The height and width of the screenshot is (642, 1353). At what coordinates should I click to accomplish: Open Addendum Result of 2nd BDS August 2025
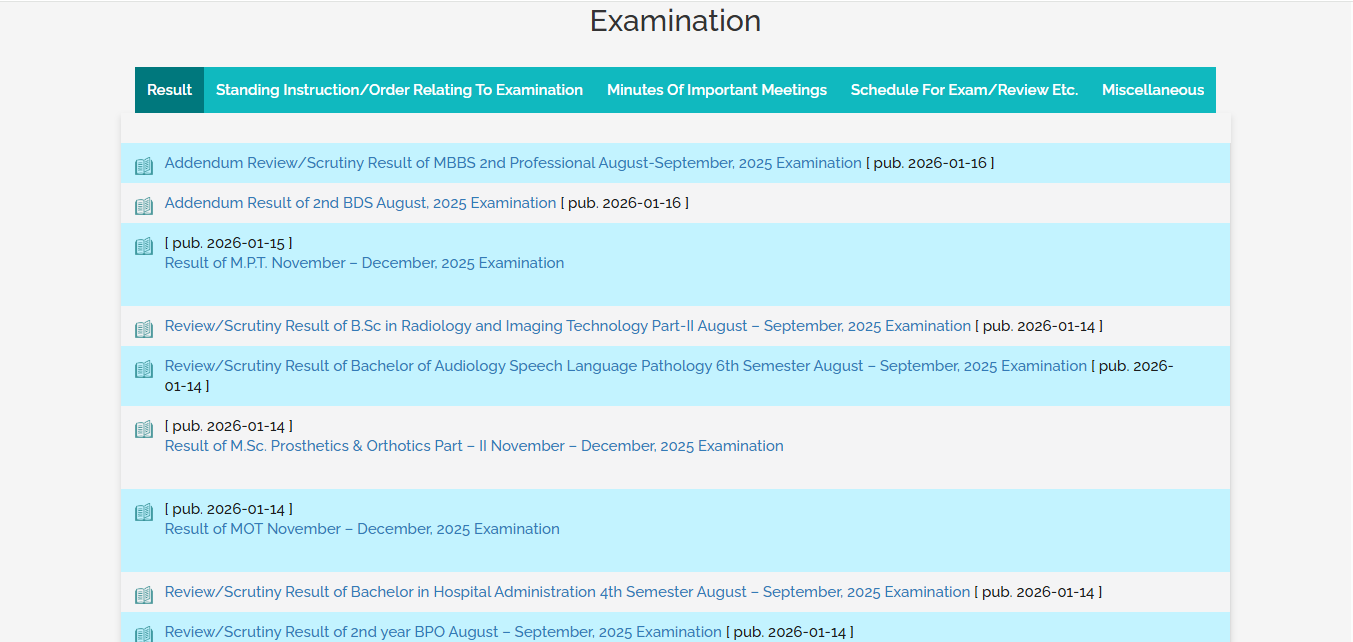(360, 202)
